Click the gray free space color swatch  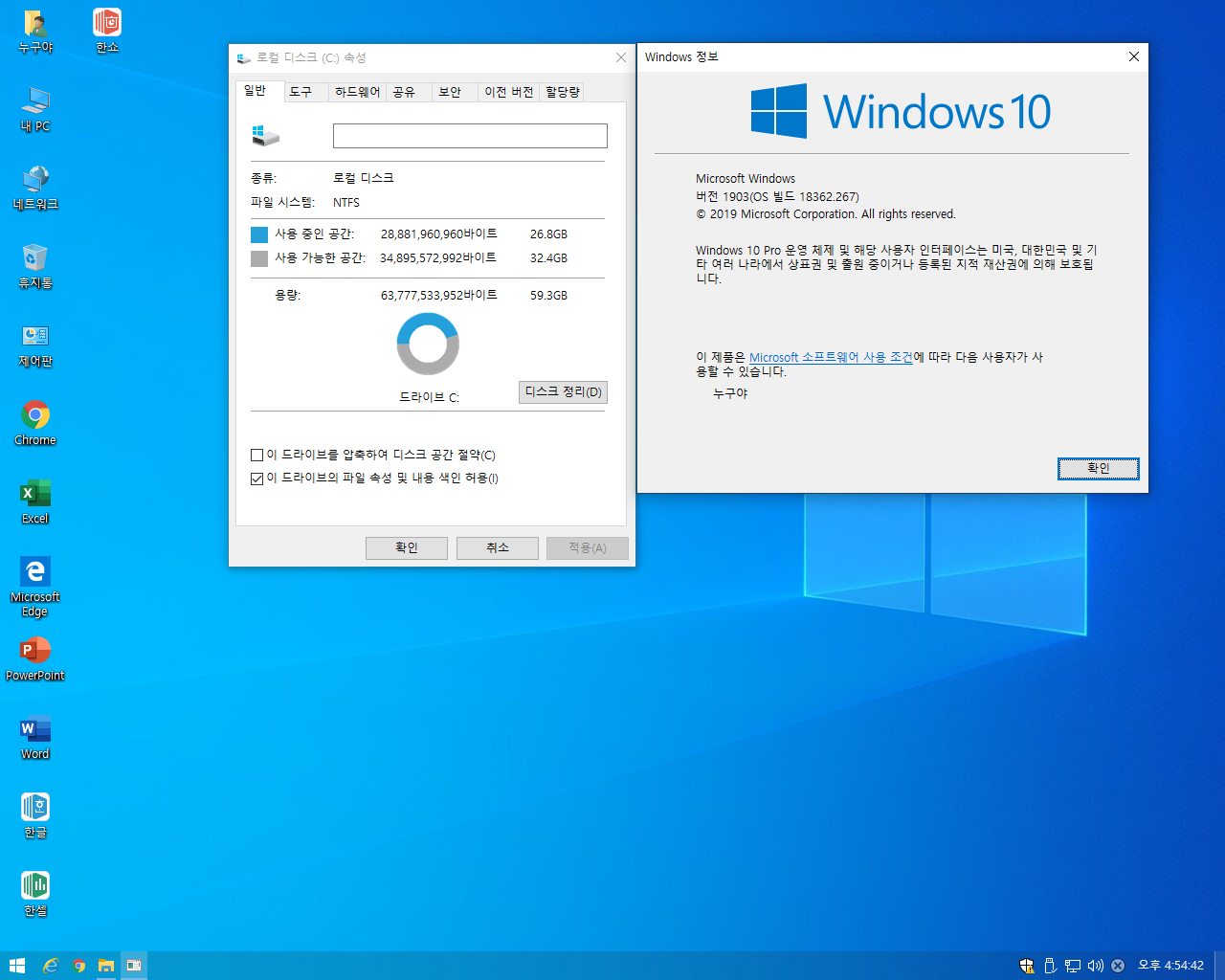click(259, 258)
